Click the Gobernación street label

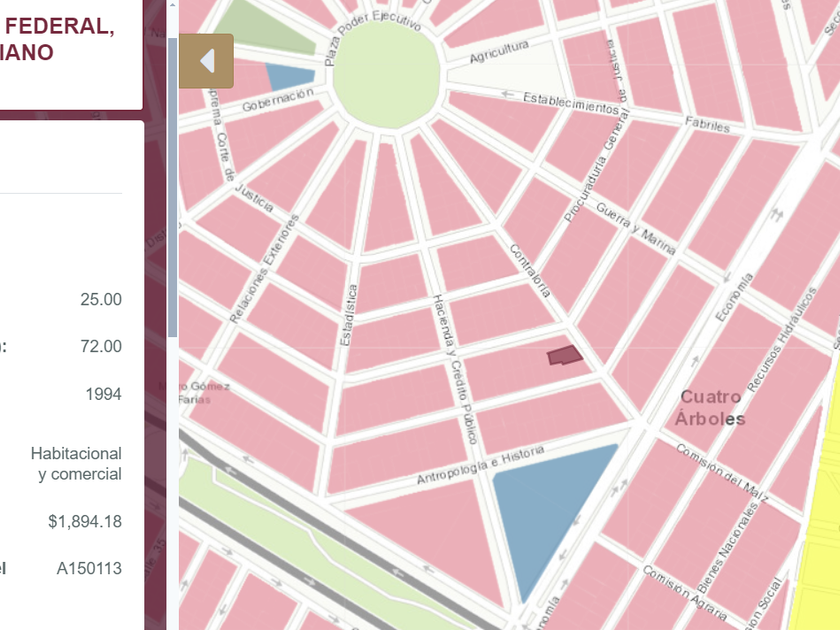(x=278, y=99)
